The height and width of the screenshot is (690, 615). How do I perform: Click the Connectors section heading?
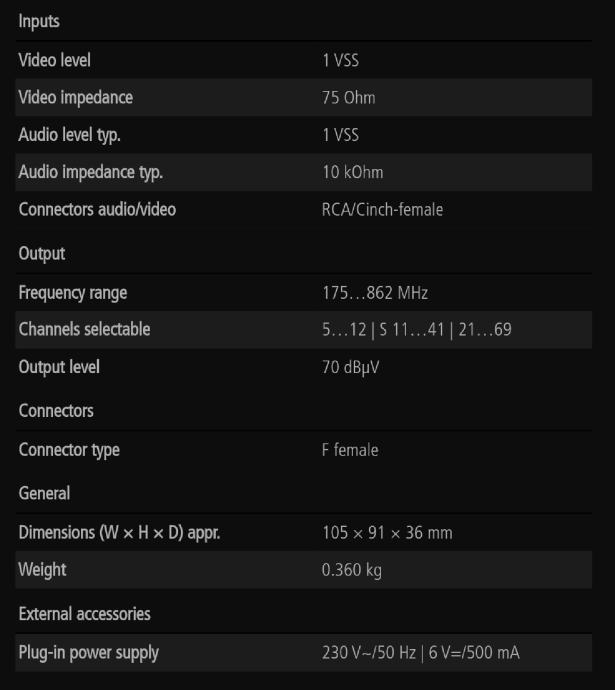[x=56, y=411]
